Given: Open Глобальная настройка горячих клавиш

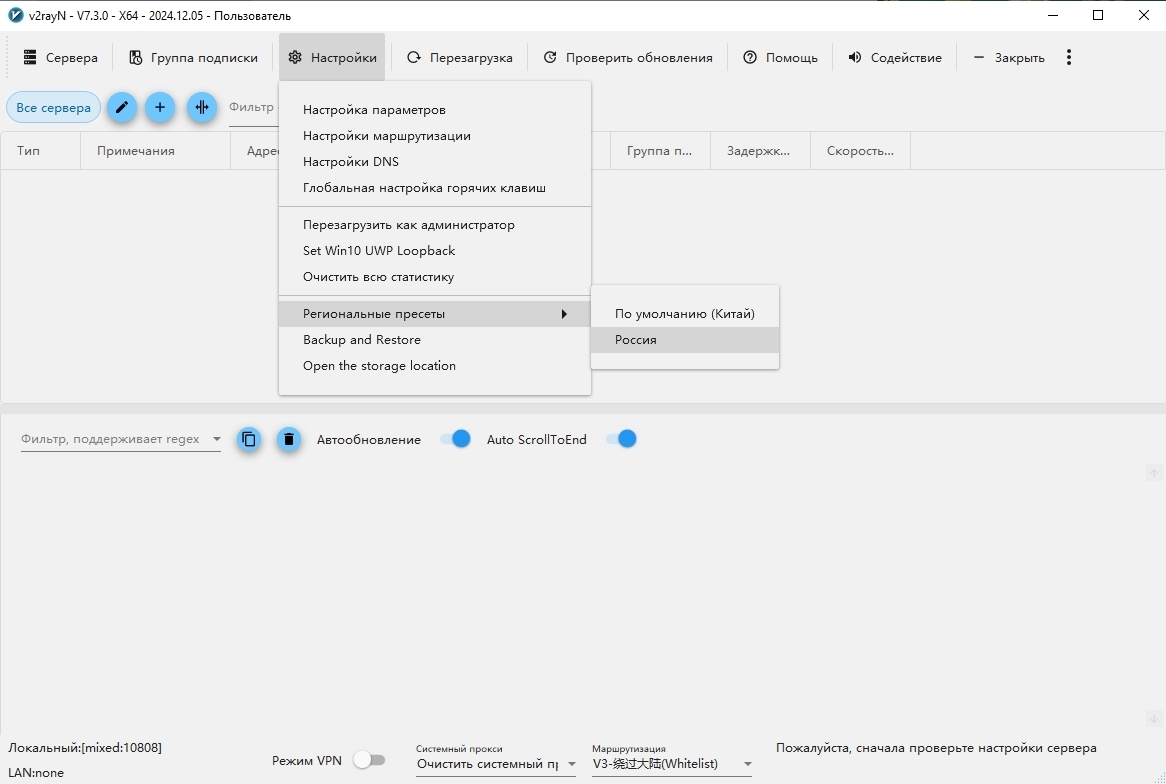Looking at the screenshot, I should tap(435, 187).
